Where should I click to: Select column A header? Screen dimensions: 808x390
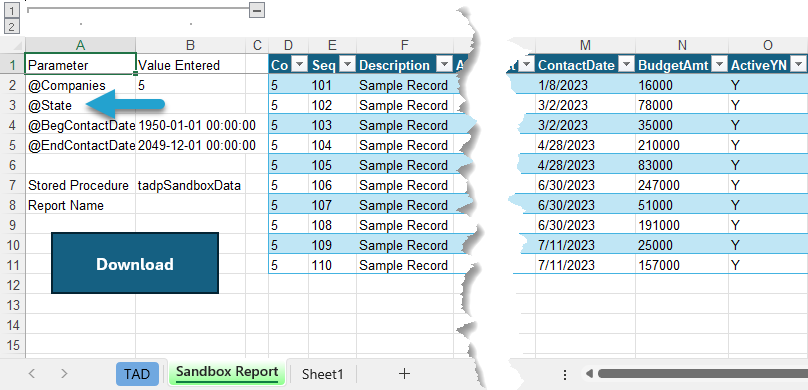tap(80, 45)
